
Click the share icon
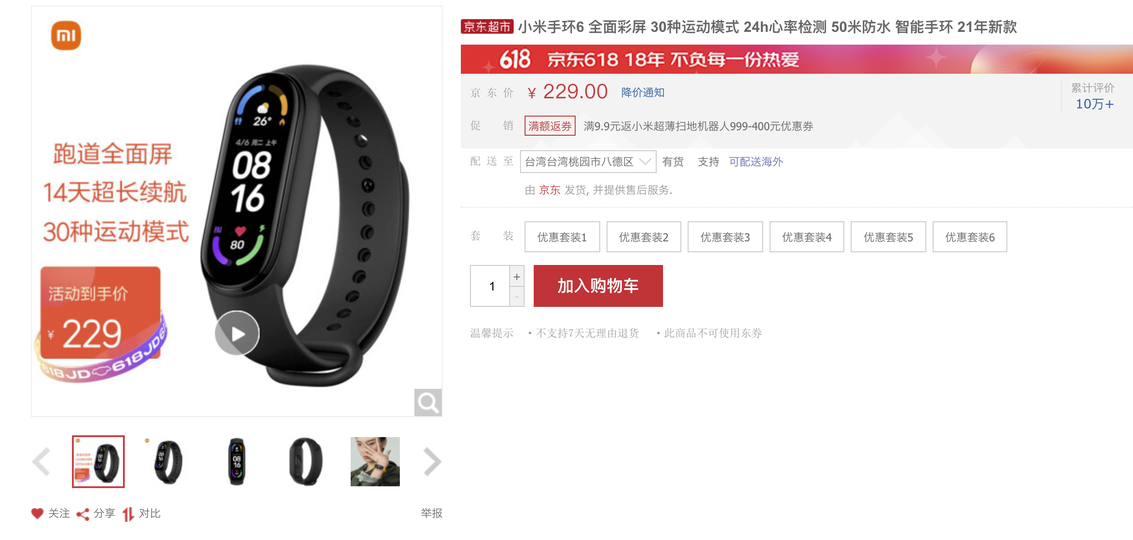[82, 514]
